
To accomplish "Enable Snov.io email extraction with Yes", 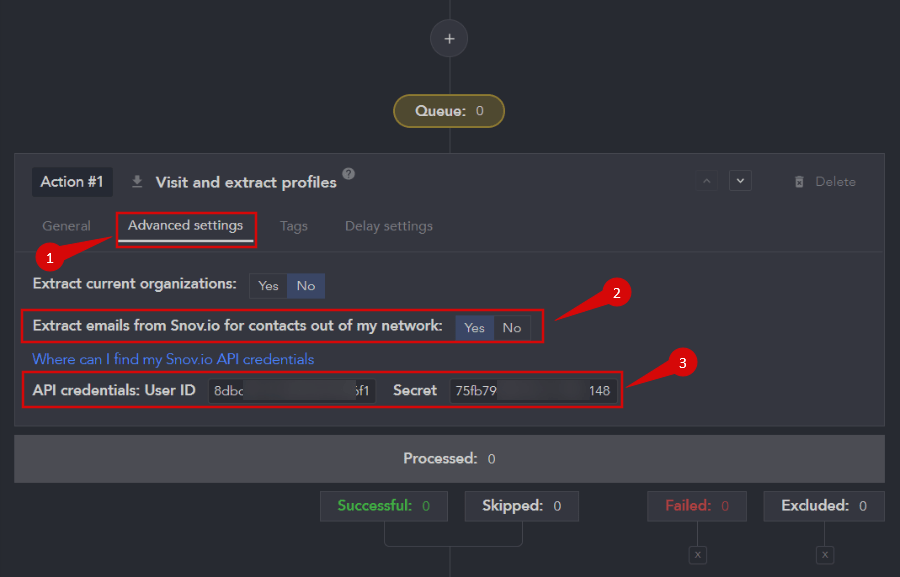I will pyautogui.click(x=474, y=328).
